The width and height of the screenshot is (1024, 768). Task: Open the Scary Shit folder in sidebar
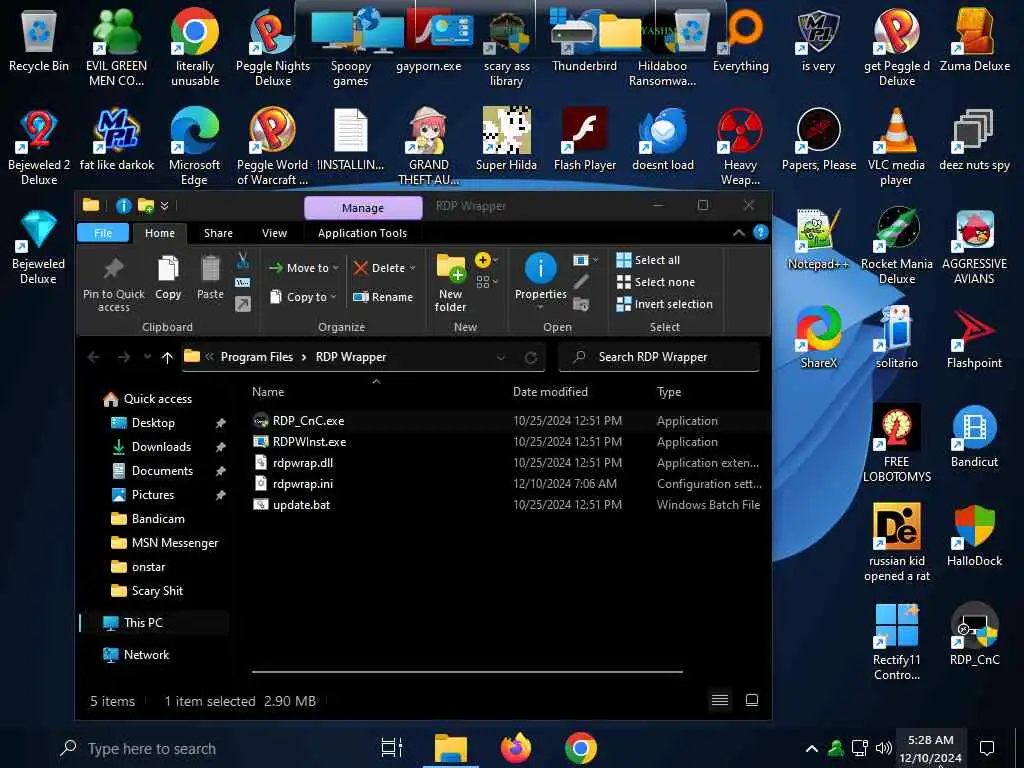tap(157, 591)
